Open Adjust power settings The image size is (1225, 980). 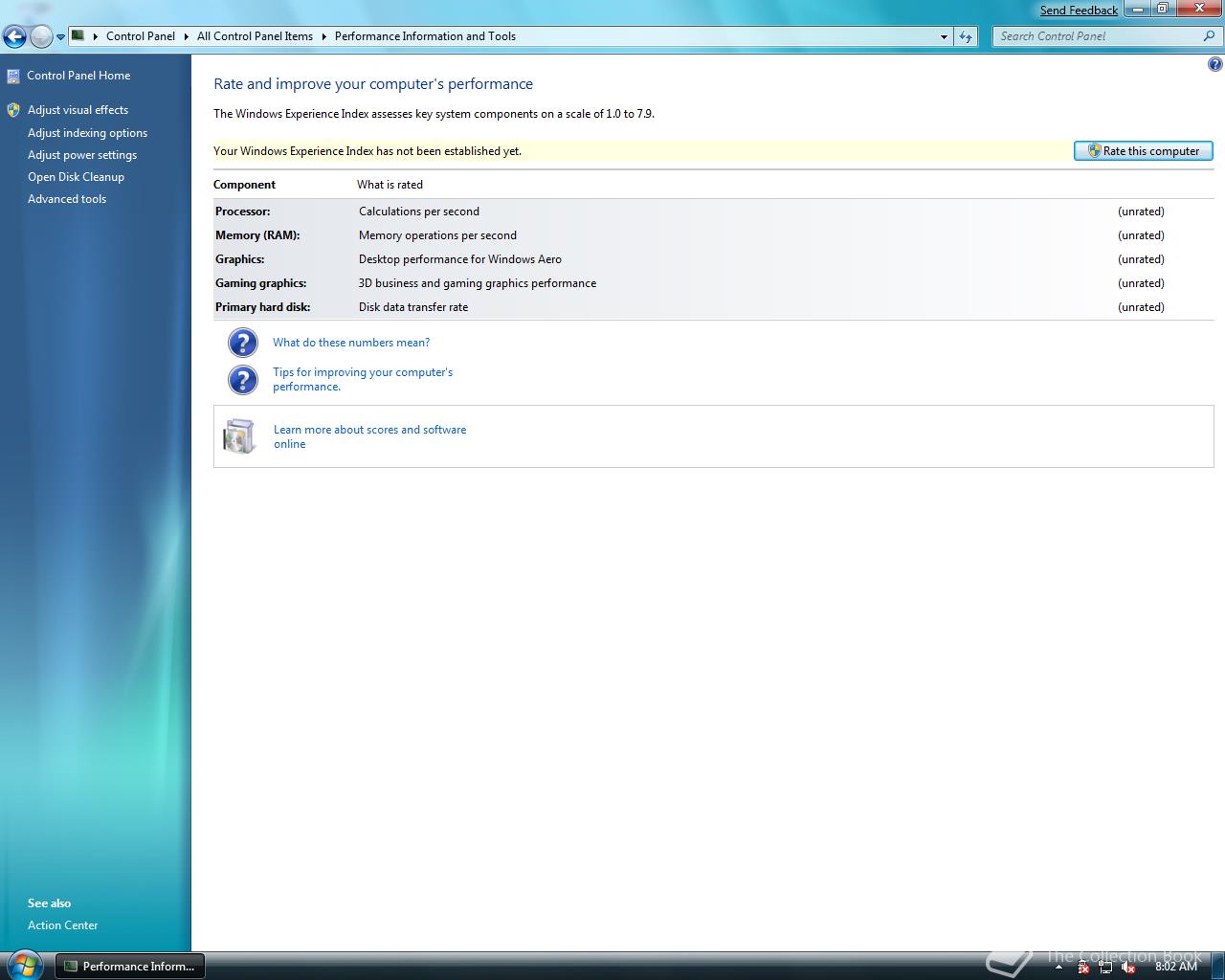[x=82, y=155]
